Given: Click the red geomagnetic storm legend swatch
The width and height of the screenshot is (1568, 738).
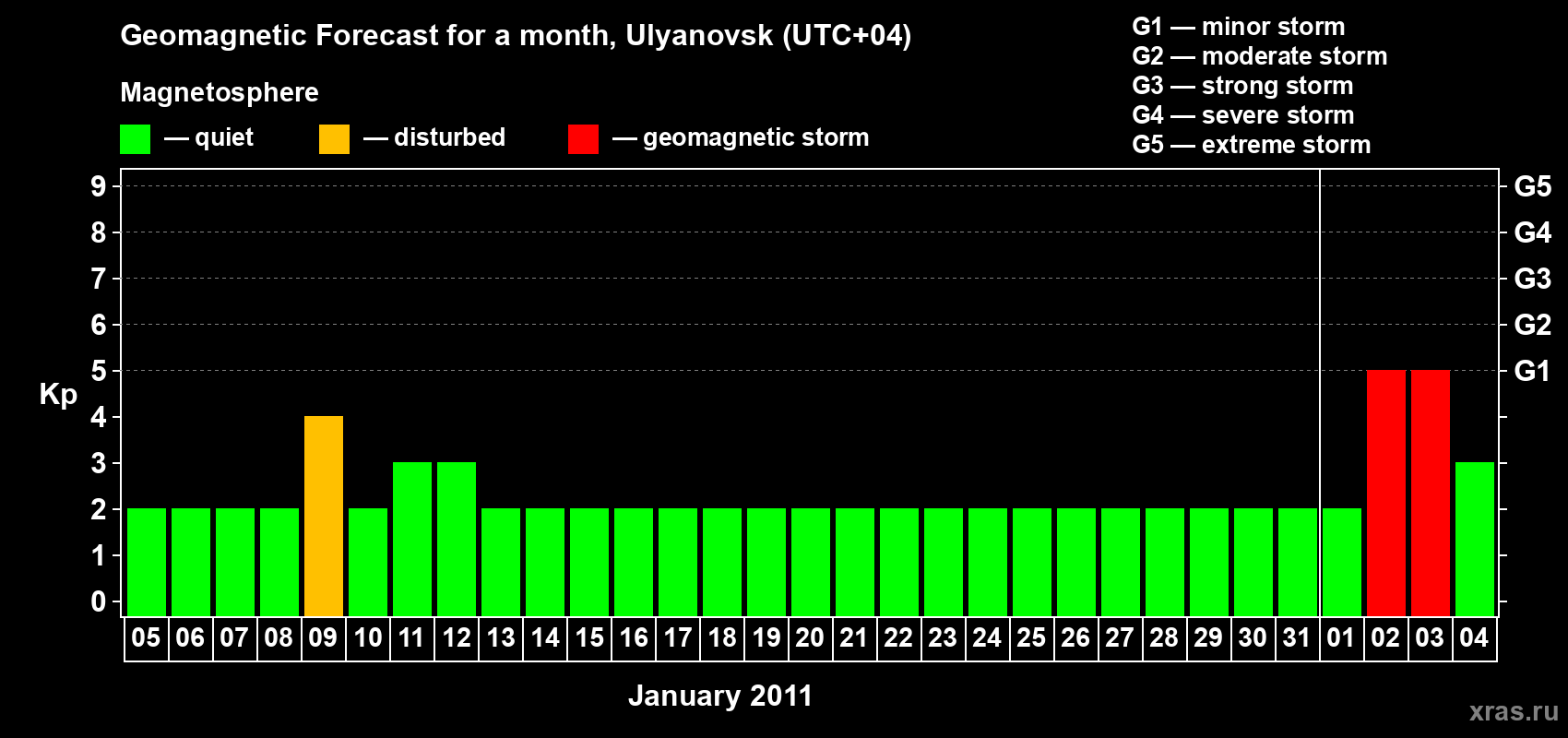Looking at the screenshot, I should click(583, 139).
